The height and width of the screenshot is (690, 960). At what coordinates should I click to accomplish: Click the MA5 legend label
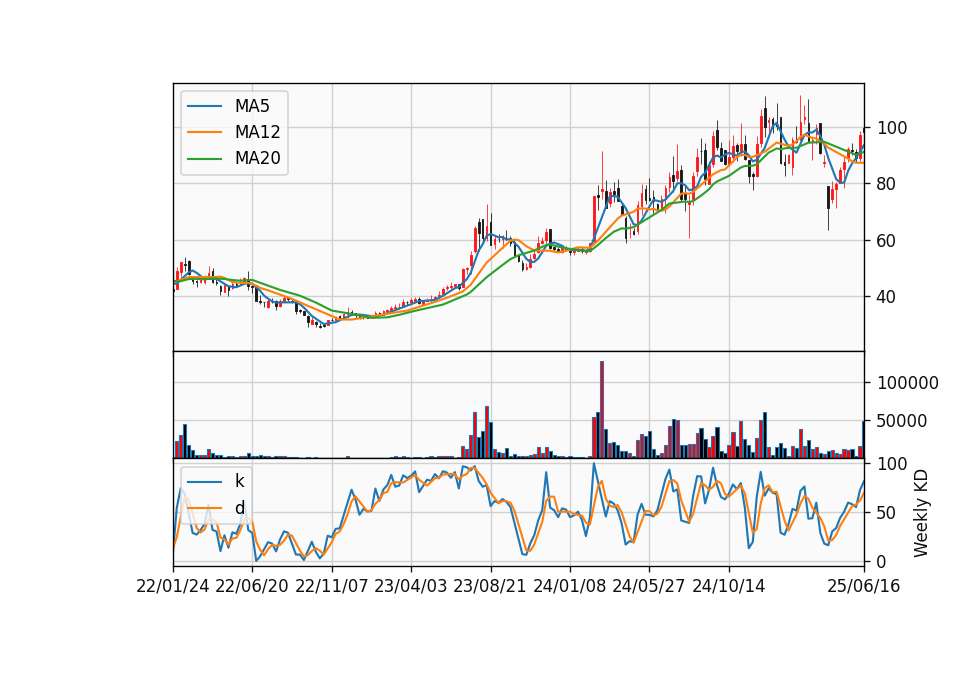click(252, 106)
